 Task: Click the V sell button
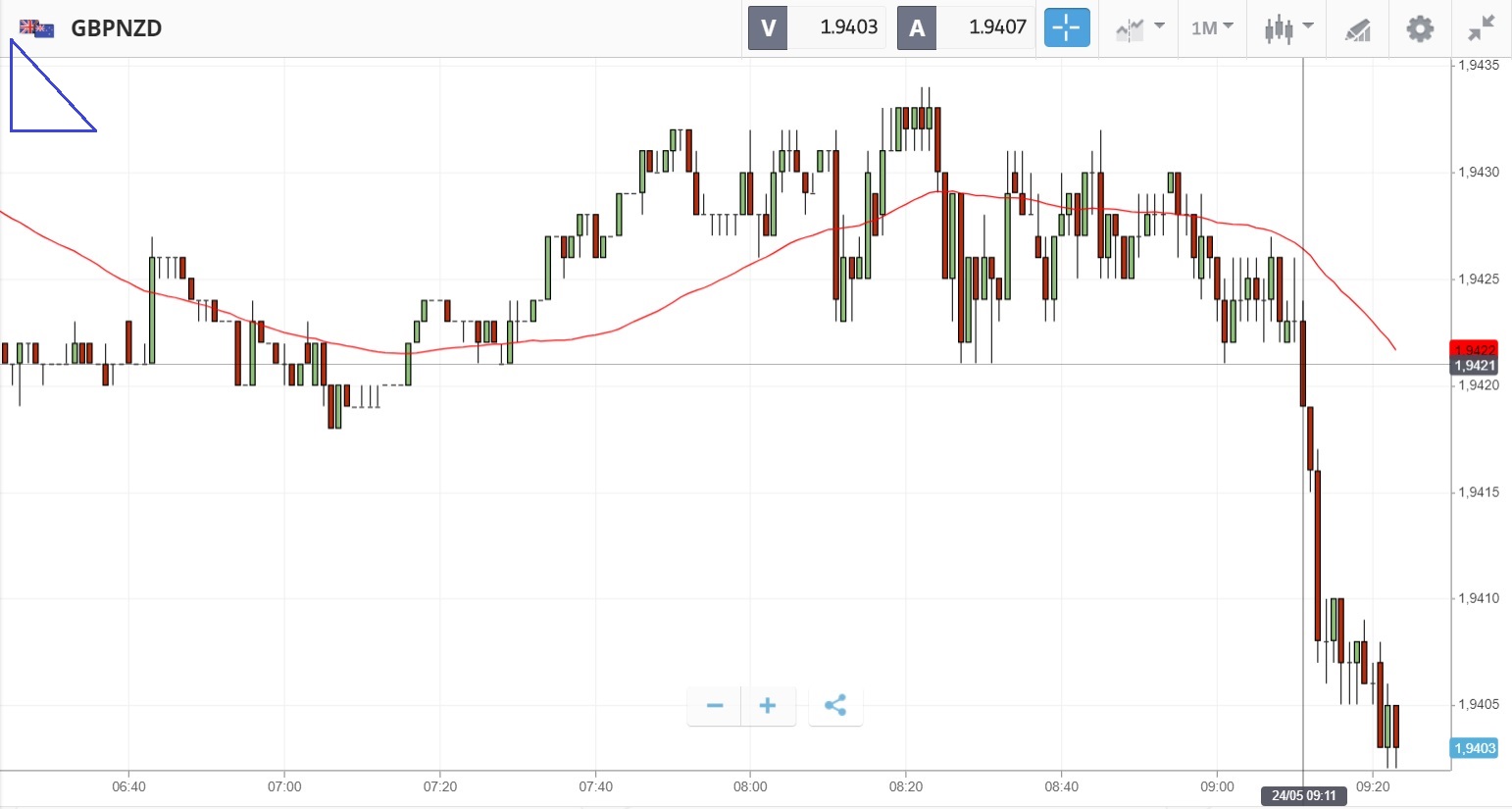[768, 28]
